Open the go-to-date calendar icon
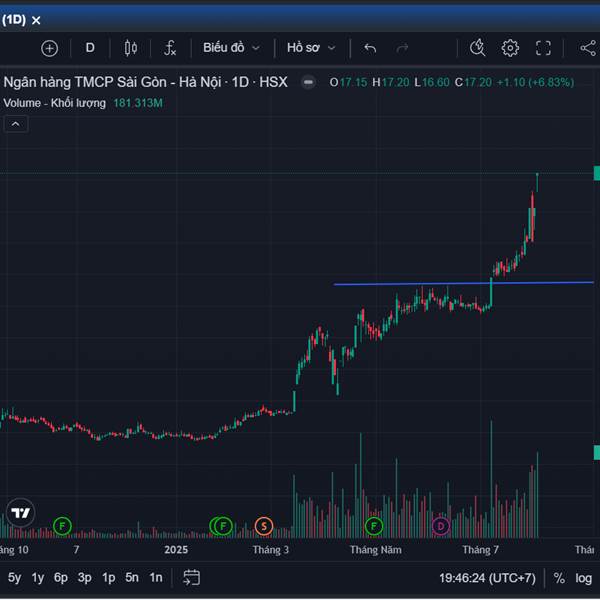Screen dimensions: 600x600 pos(191,577)
